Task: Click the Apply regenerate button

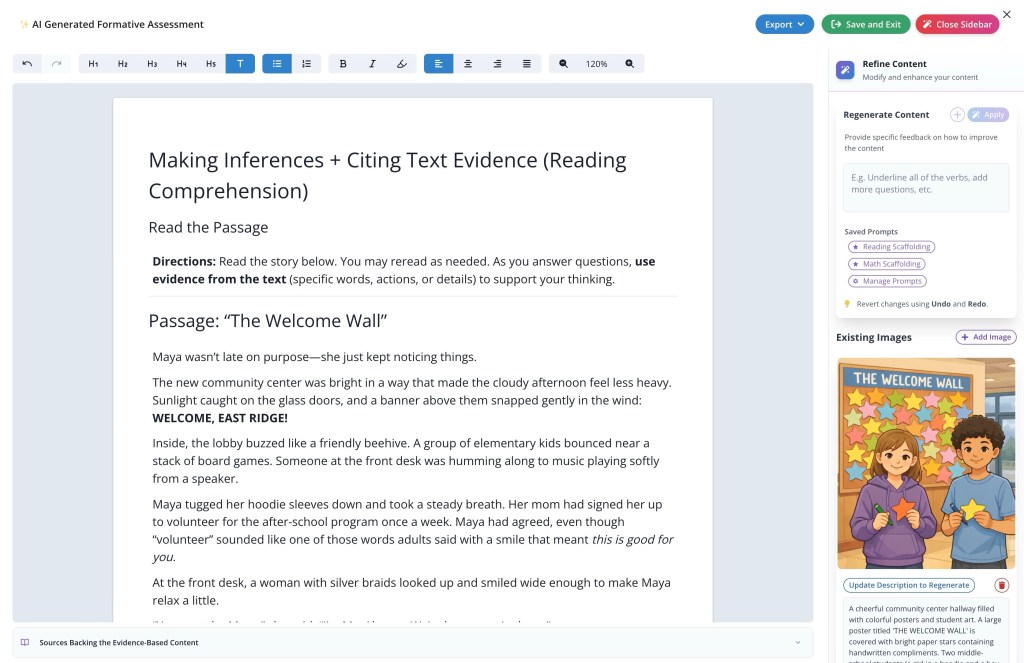Action: (x=988, y=114)
